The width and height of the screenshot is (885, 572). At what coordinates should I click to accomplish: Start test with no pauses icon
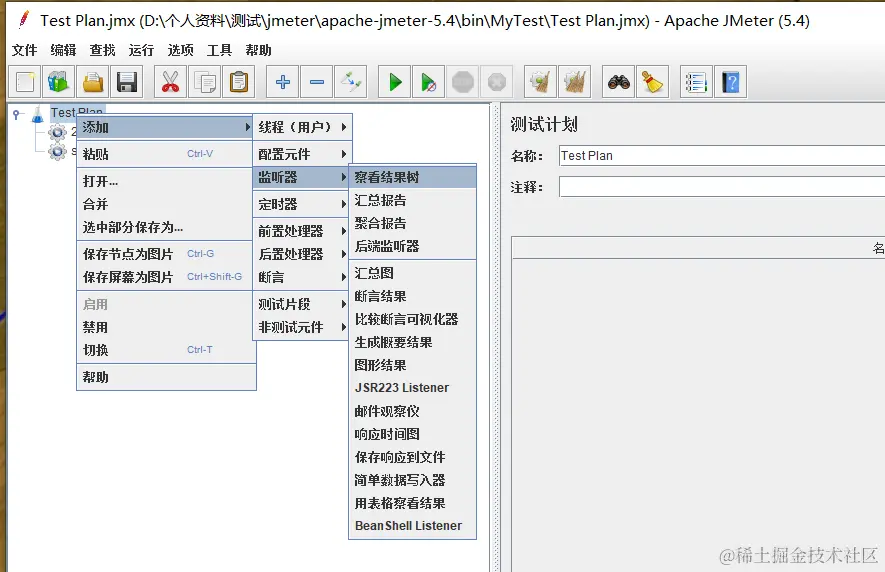click(428, 82)
